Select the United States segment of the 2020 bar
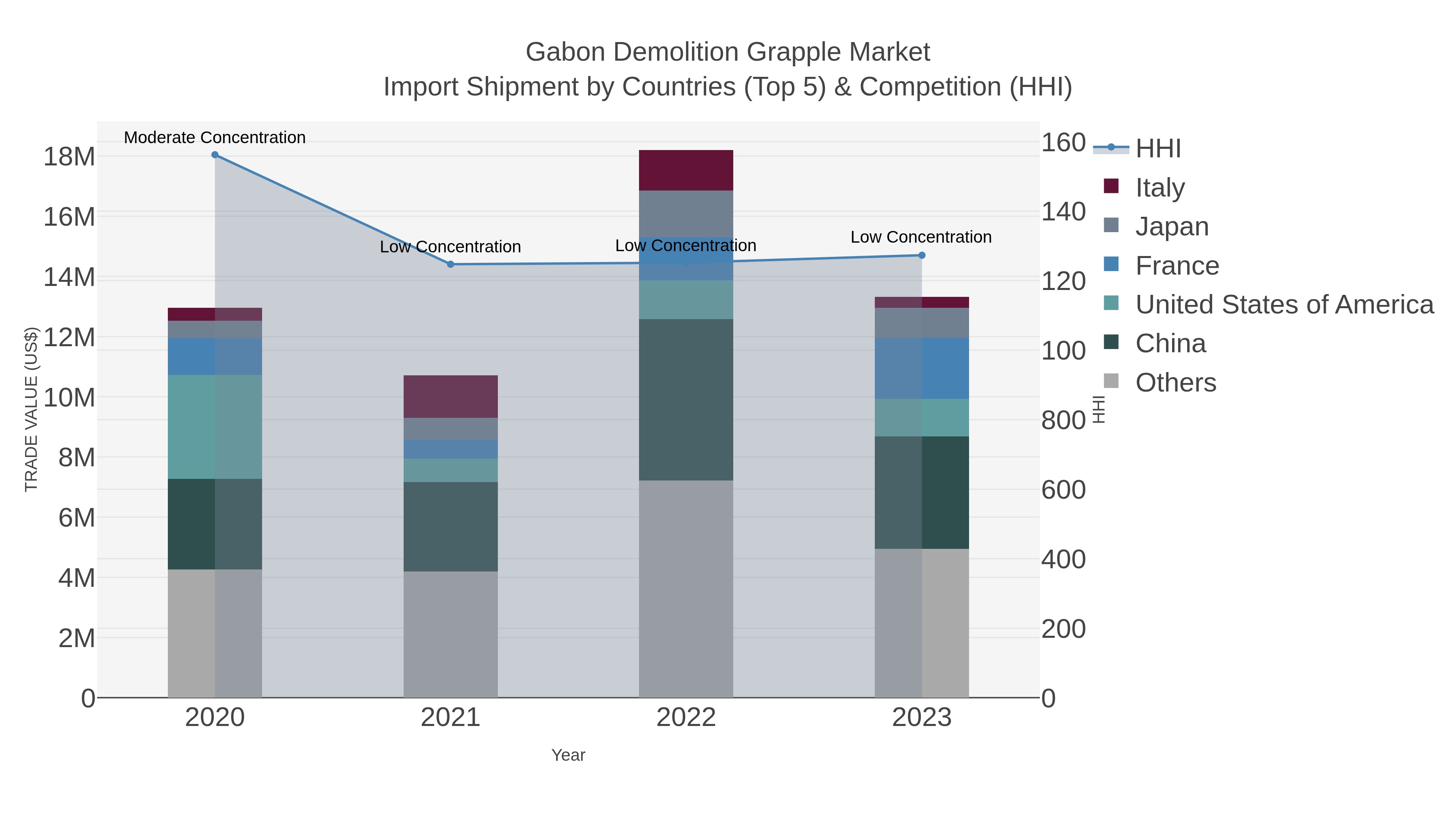The height and width of the screenshot is (819, 1456). pos(215,427)
